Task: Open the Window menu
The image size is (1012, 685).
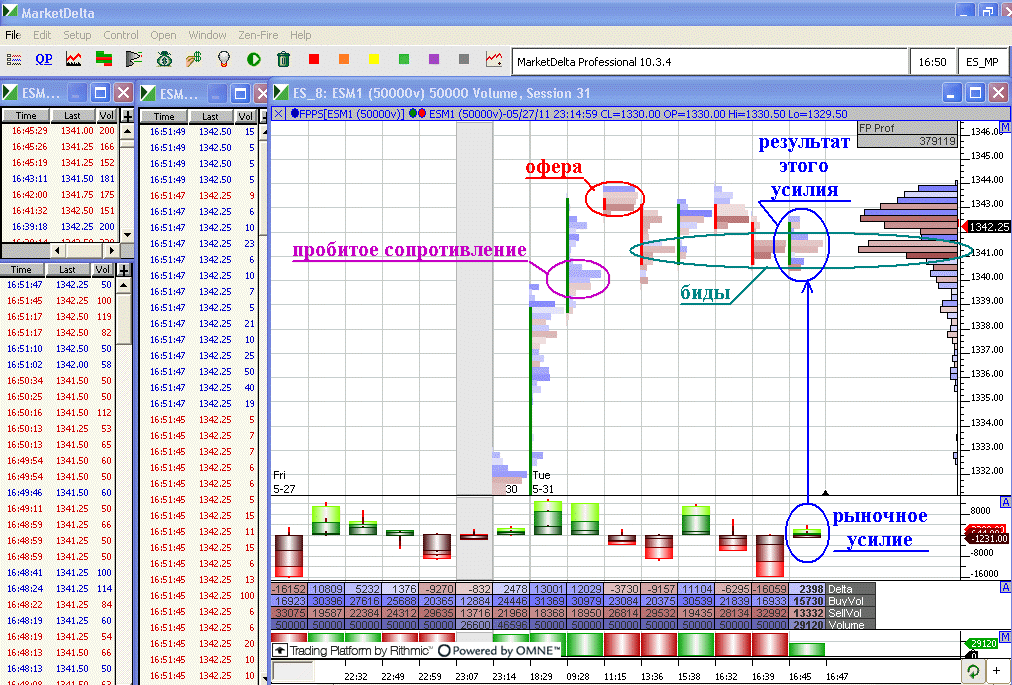Action: (207, 35)
